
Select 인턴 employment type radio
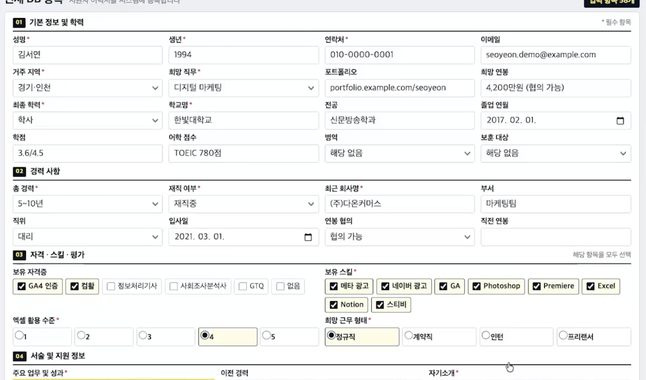pos(486,335)
